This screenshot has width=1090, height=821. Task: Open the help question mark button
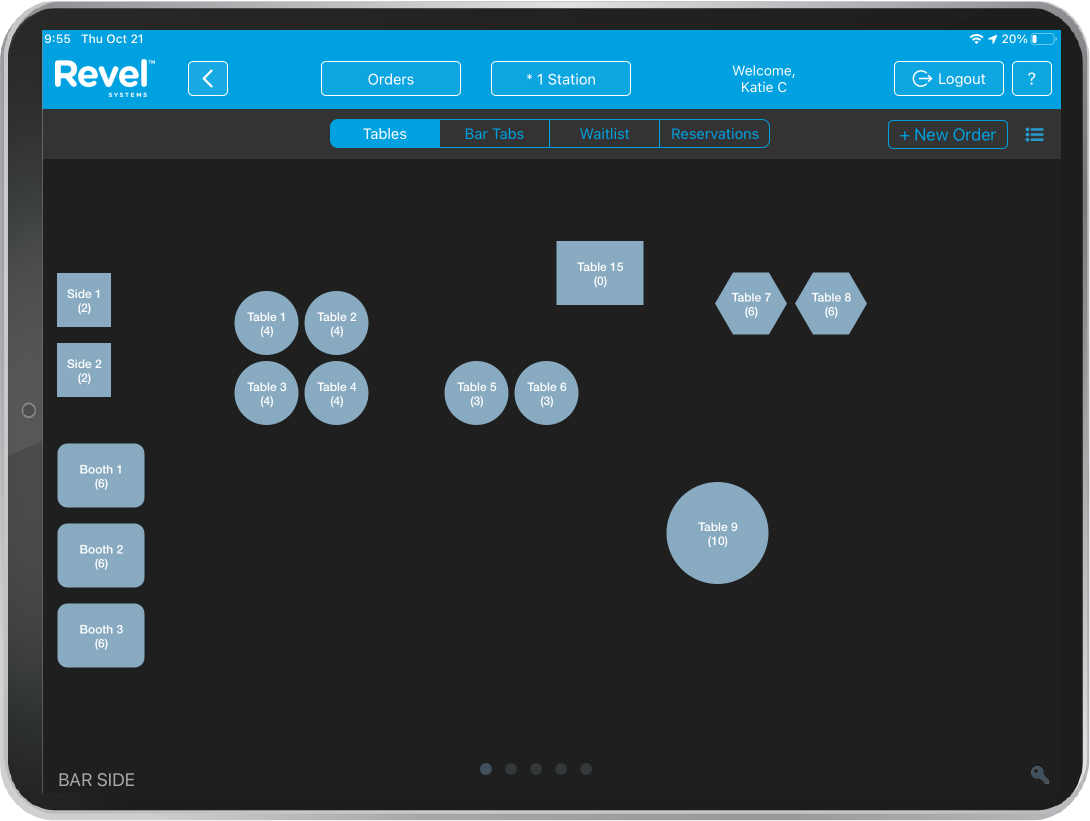tap(1031, 79)
